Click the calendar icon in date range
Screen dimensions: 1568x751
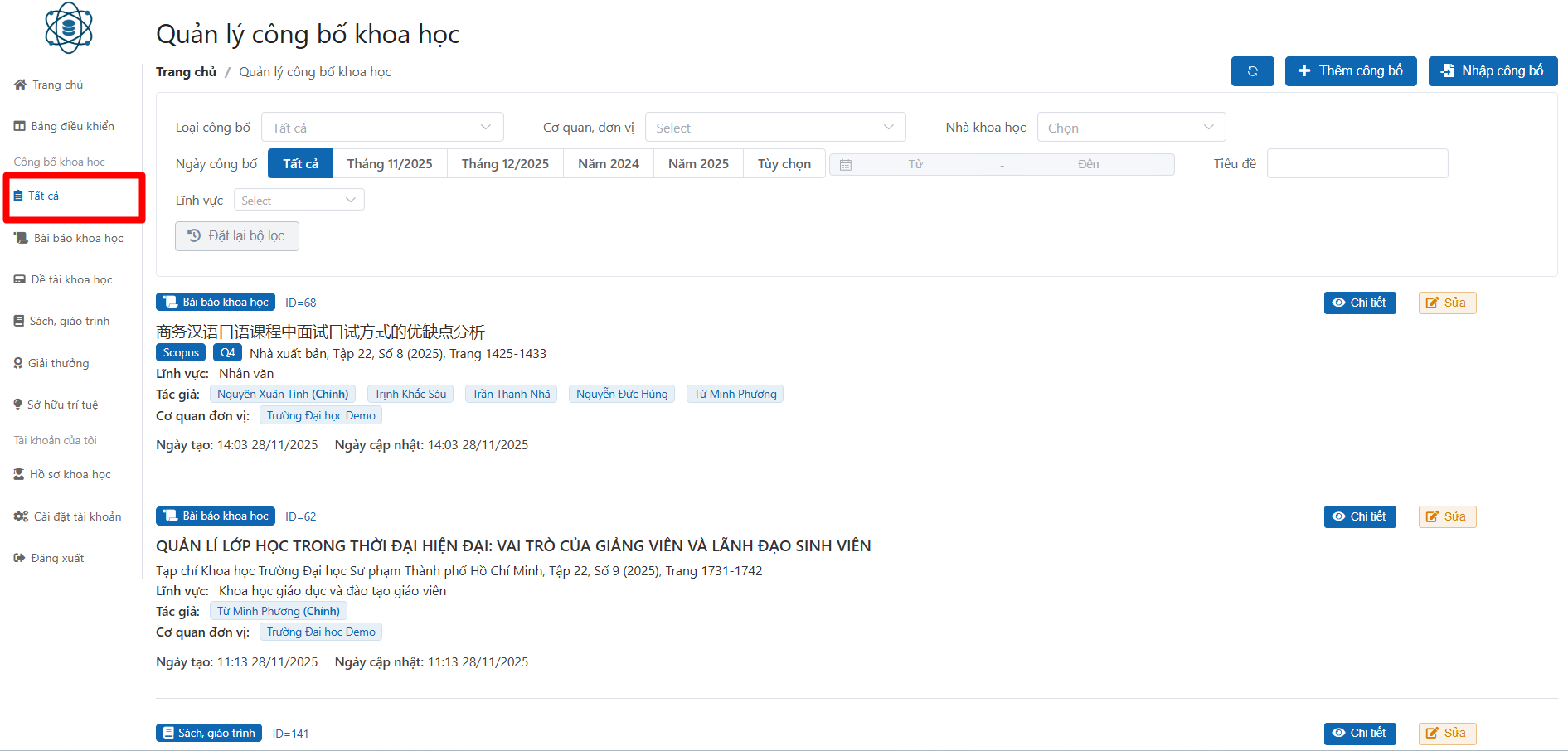846,165
